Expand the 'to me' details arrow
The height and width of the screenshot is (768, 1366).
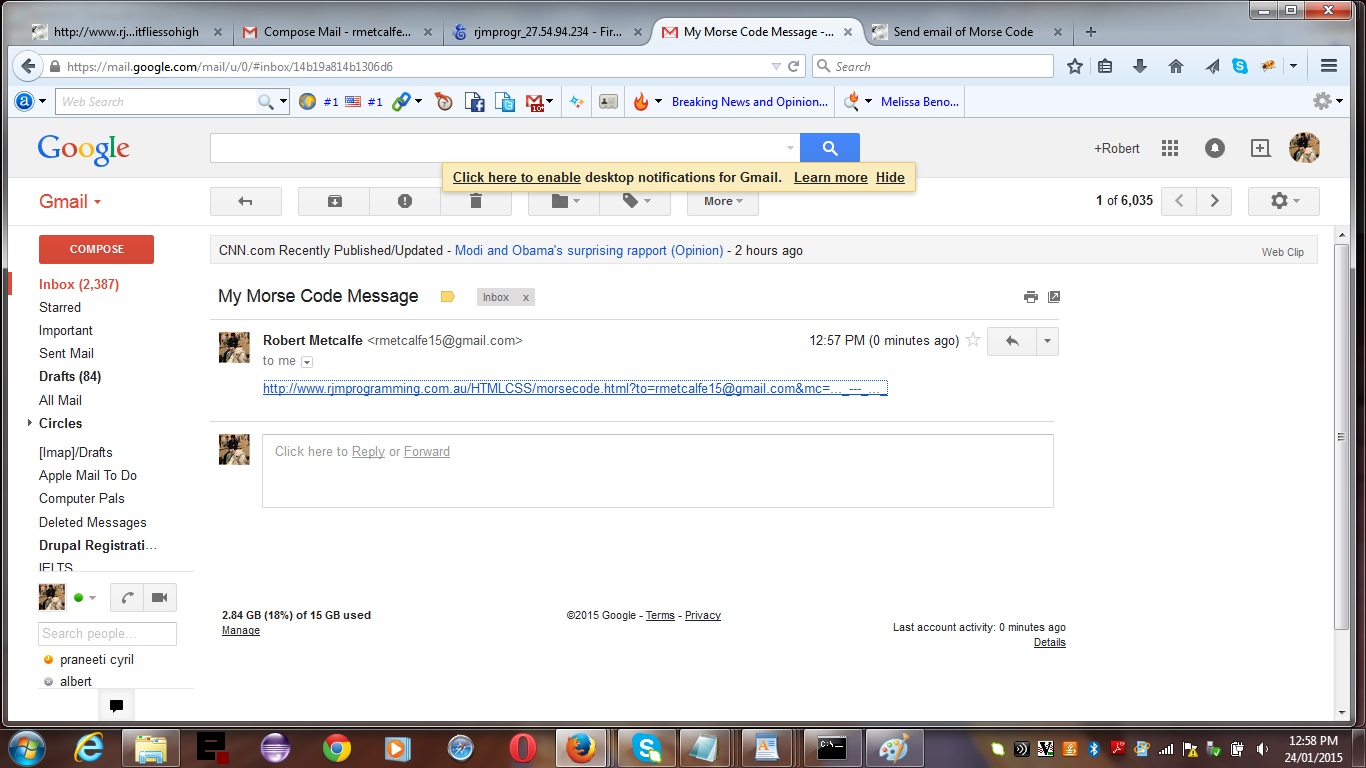click(307, 362)
